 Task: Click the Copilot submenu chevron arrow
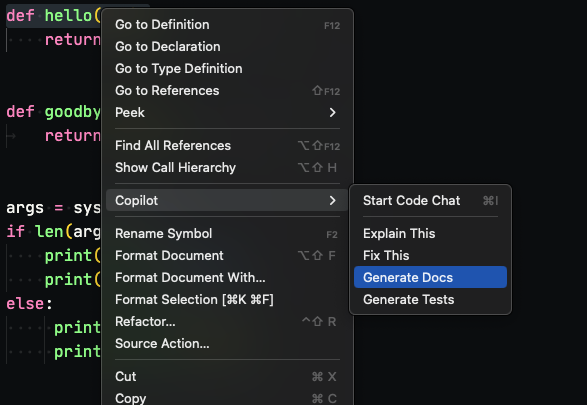pos(332,201)
